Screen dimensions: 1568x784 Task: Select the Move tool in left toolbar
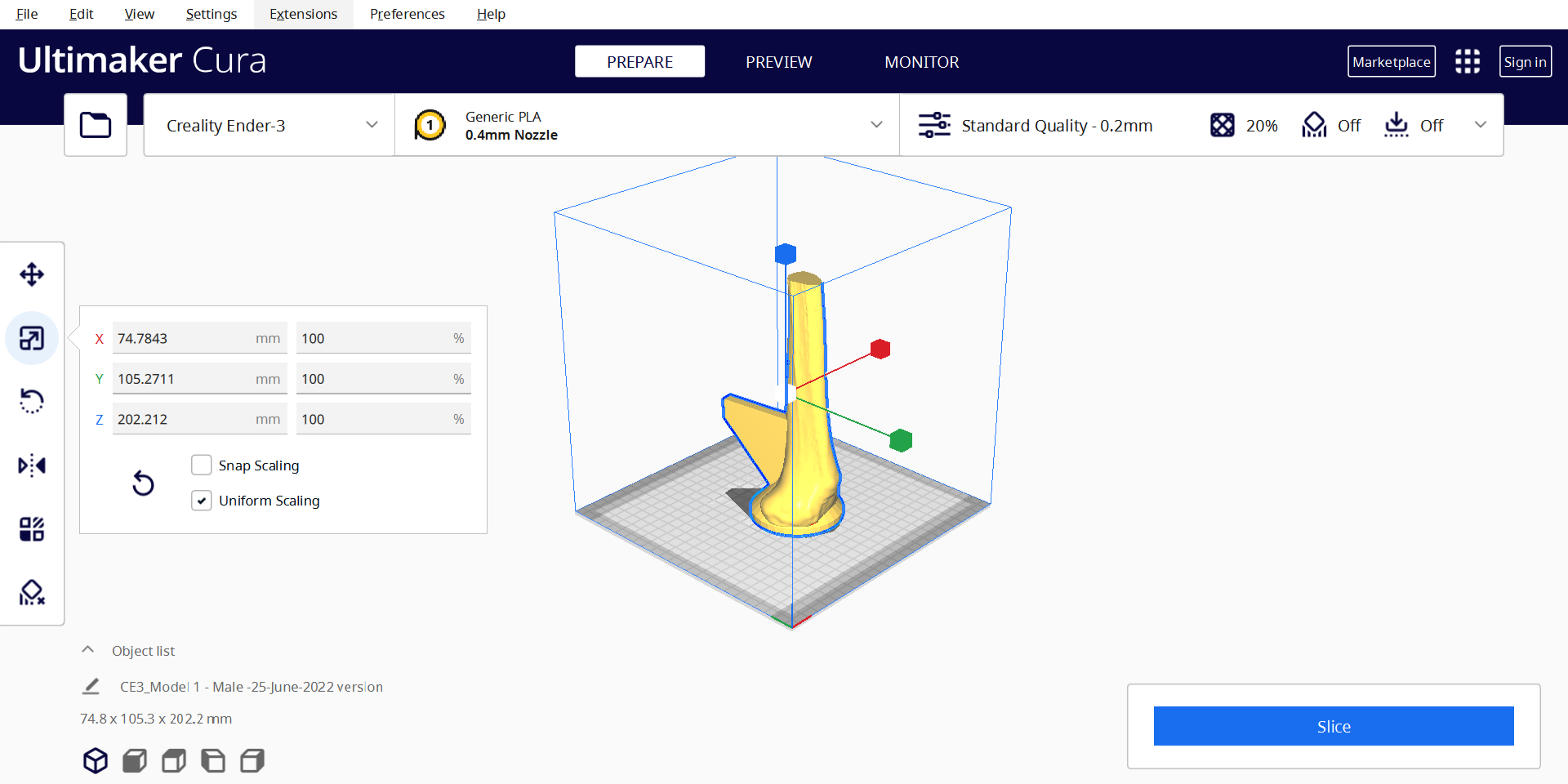tap(32, 274)
